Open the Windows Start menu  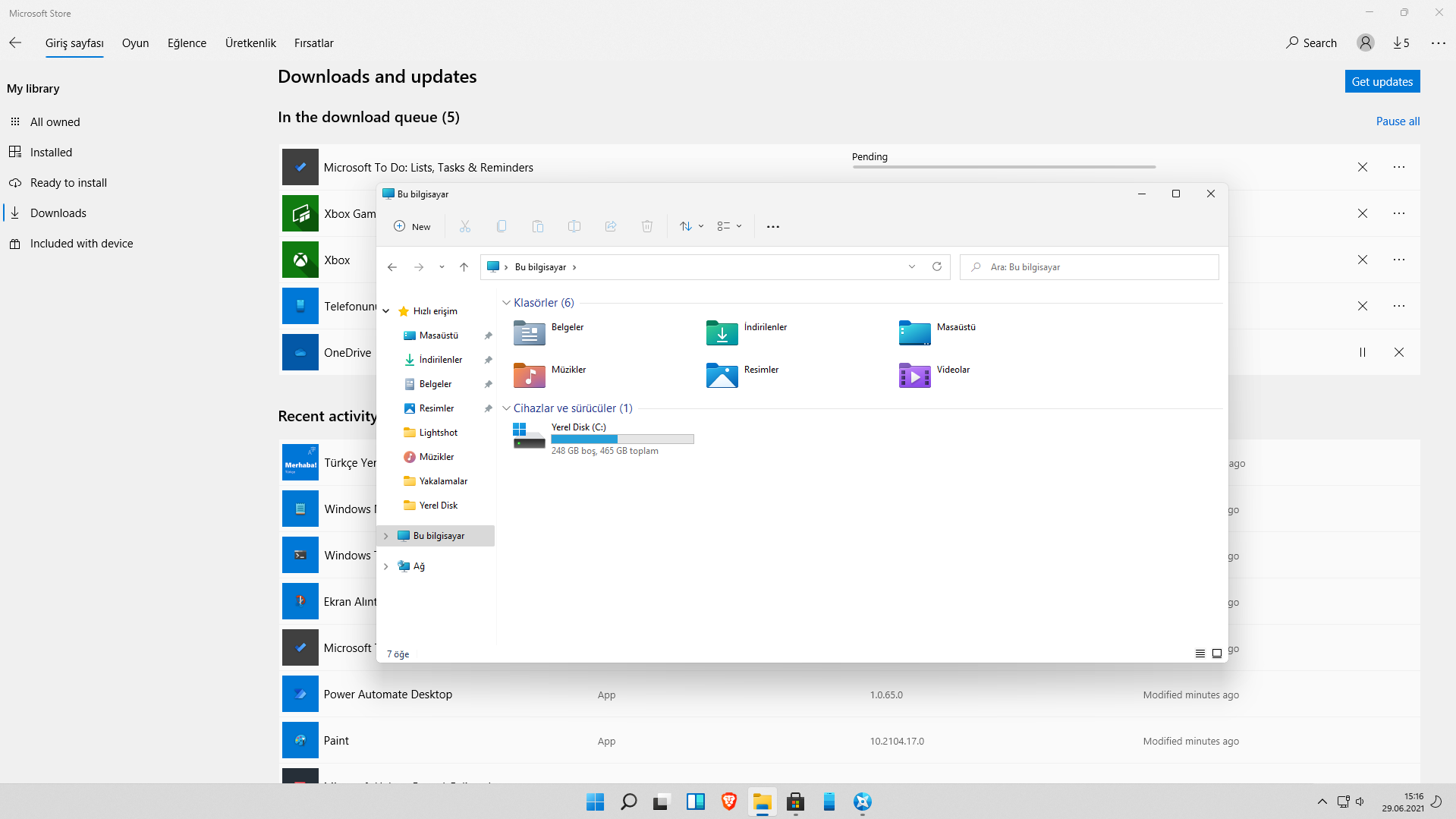(596, 802)
